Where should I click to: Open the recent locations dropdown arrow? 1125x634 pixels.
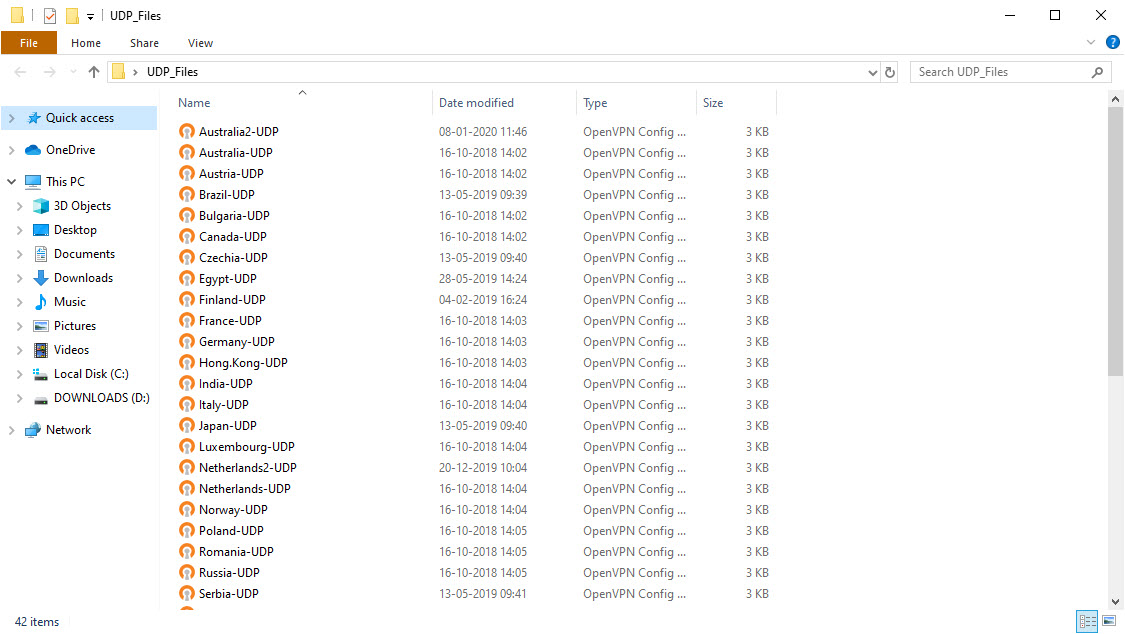point(72,72)
